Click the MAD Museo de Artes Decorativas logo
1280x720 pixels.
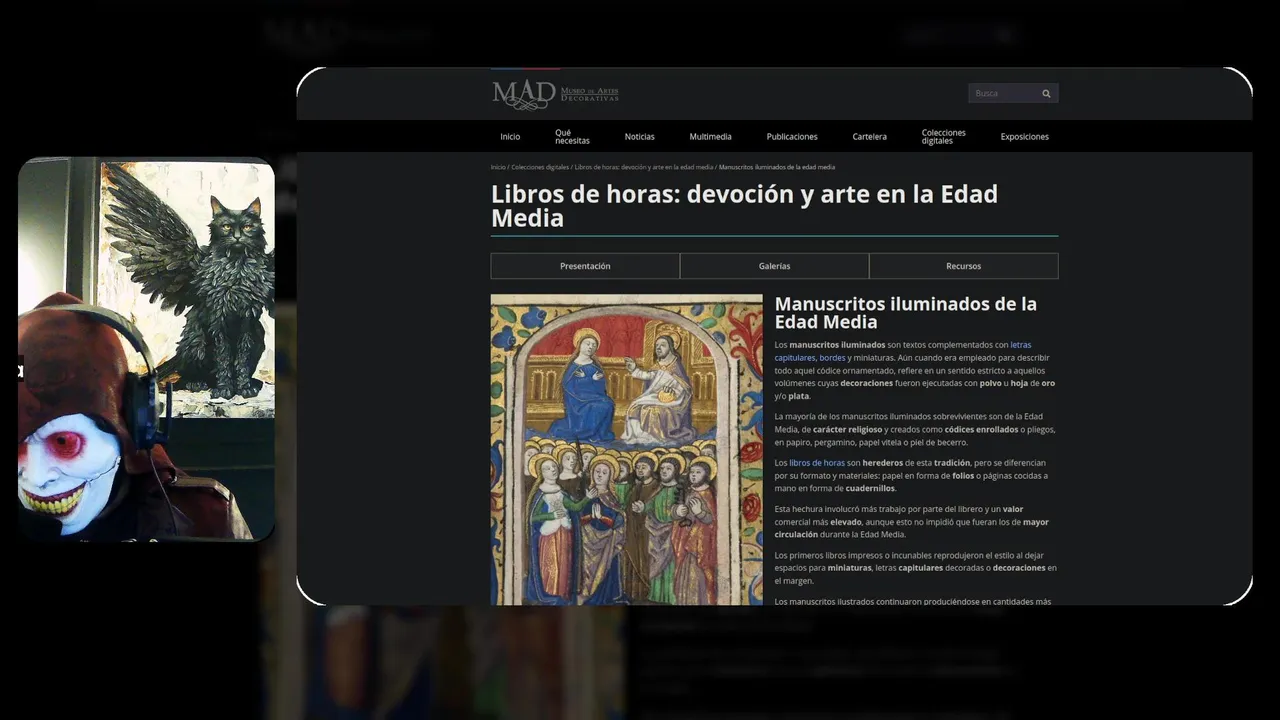coord(555,94)
